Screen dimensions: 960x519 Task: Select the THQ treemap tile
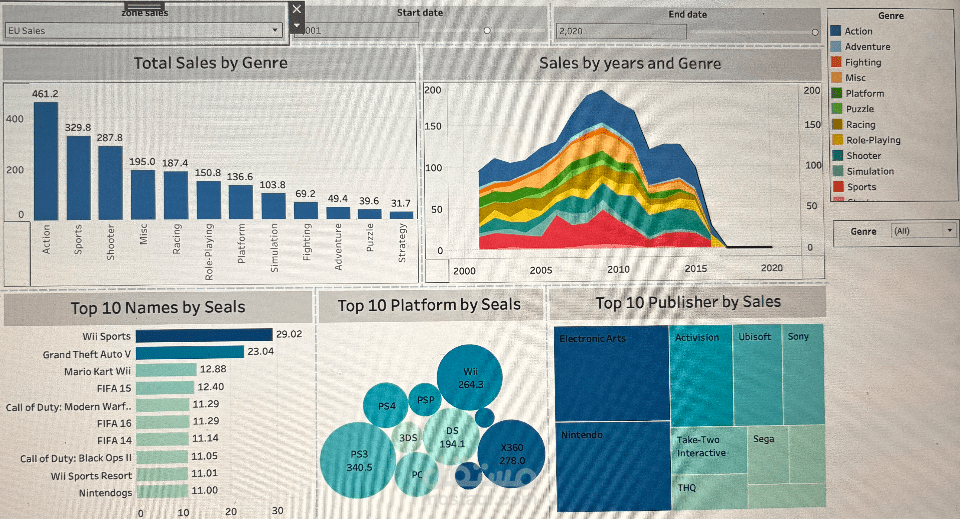pos(710,491)
